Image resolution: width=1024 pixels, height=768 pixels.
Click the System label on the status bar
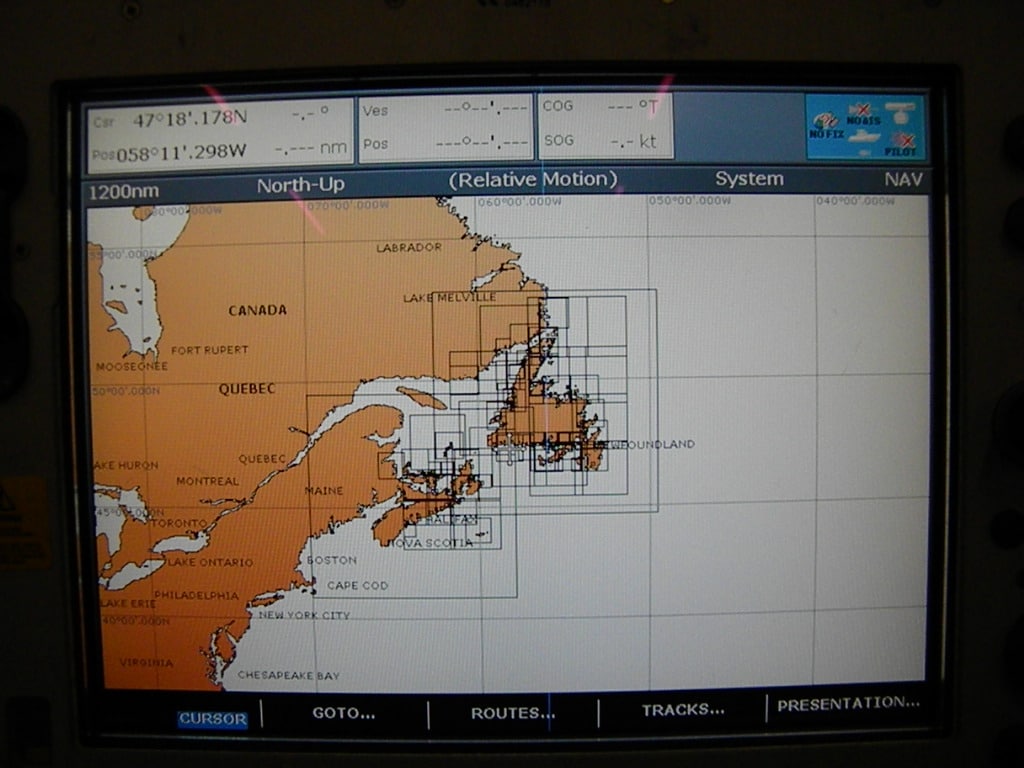coord(749,179)
